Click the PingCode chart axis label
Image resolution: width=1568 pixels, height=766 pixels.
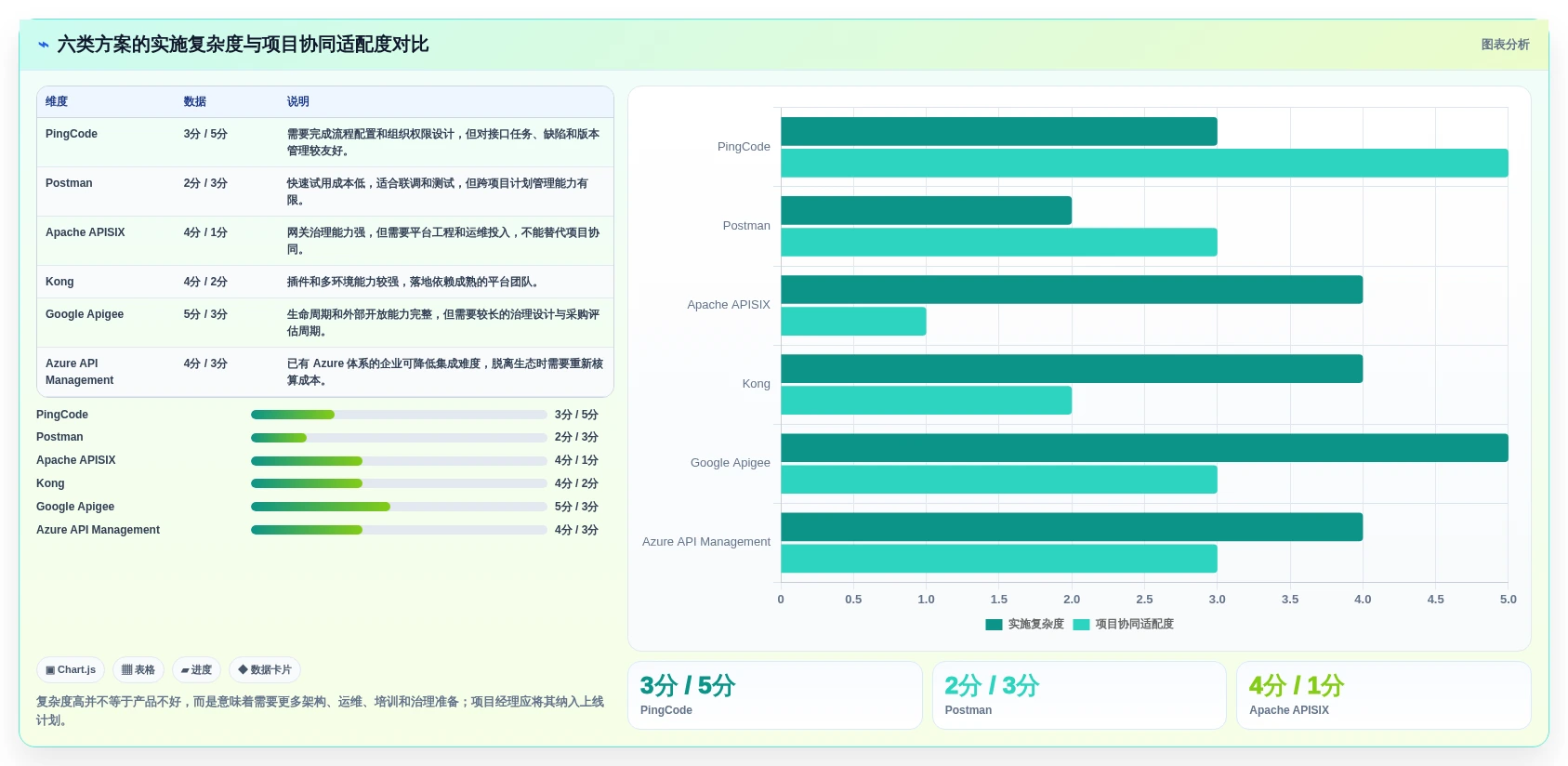coord(744,147)
